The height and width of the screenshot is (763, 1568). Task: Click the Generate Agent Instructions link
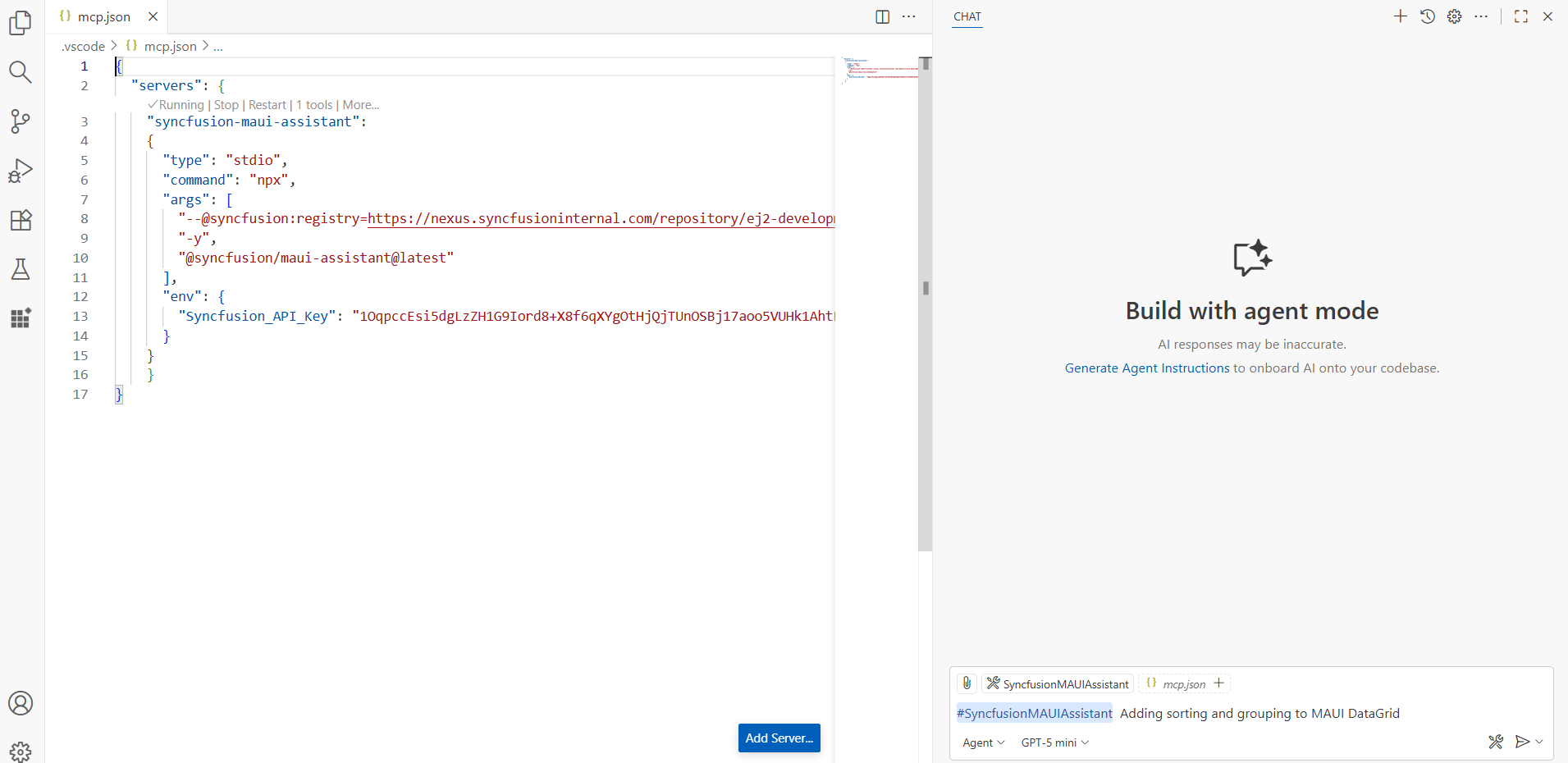tap(1145, 368)
